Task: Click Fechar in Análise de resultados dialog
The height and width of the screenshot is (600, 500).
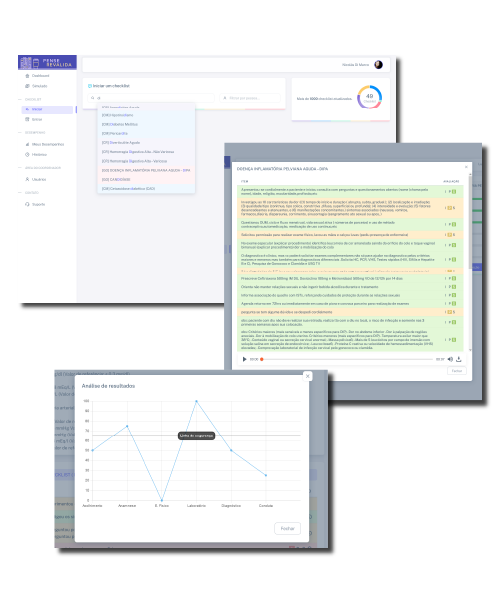Action: (x=287, y=528)
